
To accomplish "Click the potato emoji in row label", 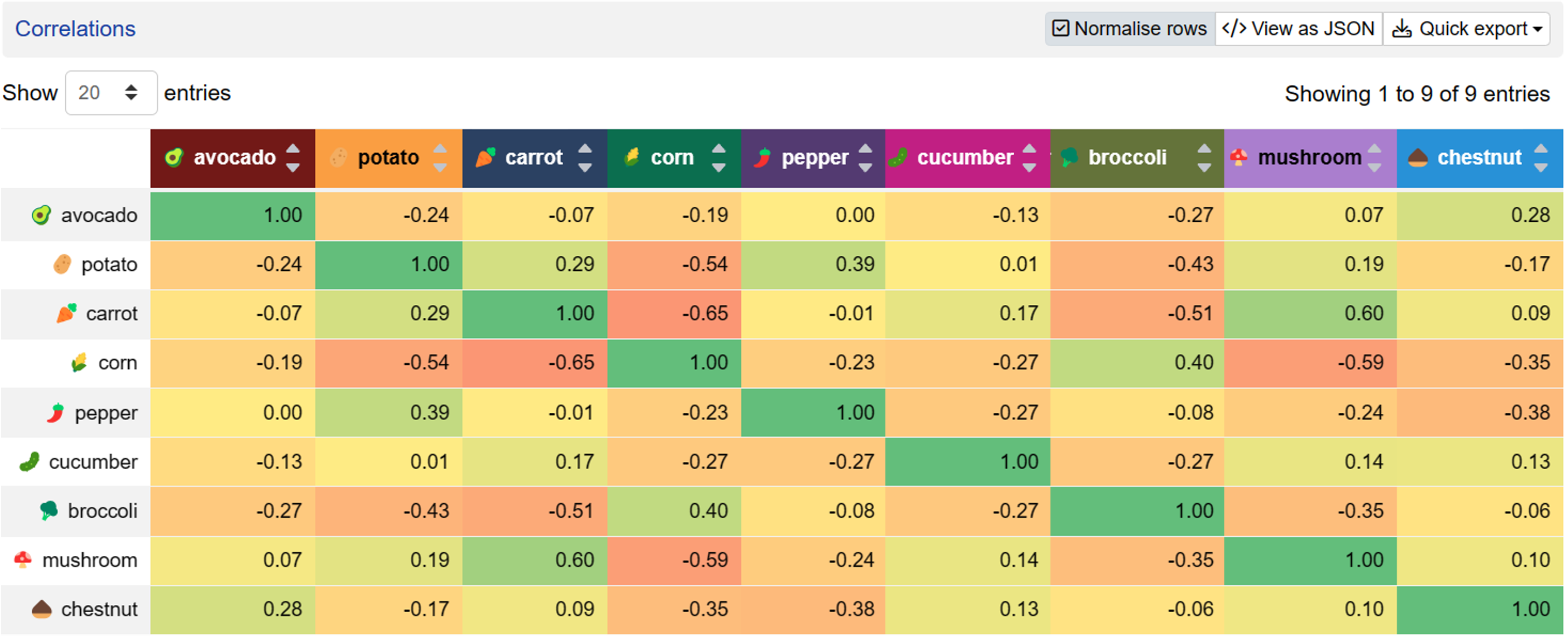I will tap(62, 265).
